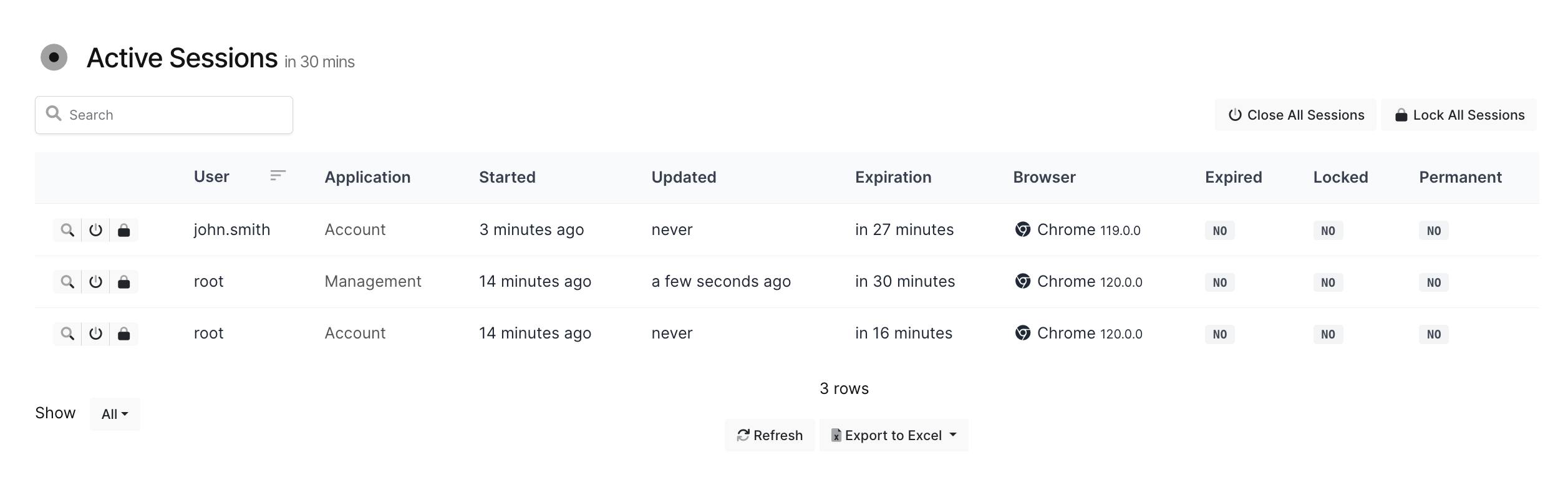Click the Application column header
The height and width of the screenshot is (480, 1568).
[367, 178]
